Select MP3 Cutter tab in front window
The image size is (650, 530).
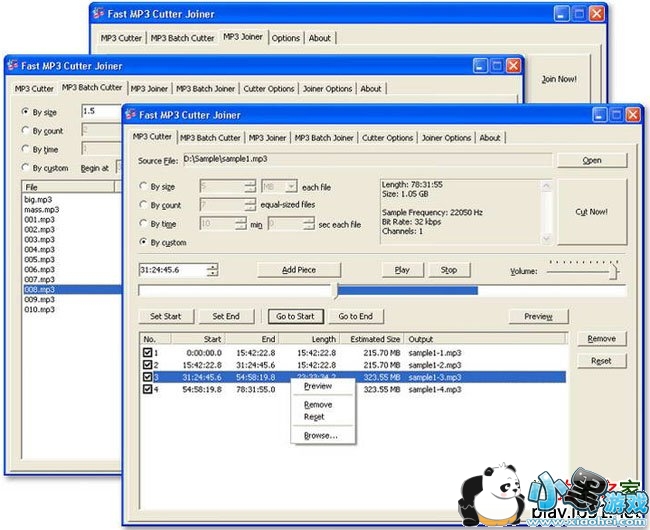(153, 137)
